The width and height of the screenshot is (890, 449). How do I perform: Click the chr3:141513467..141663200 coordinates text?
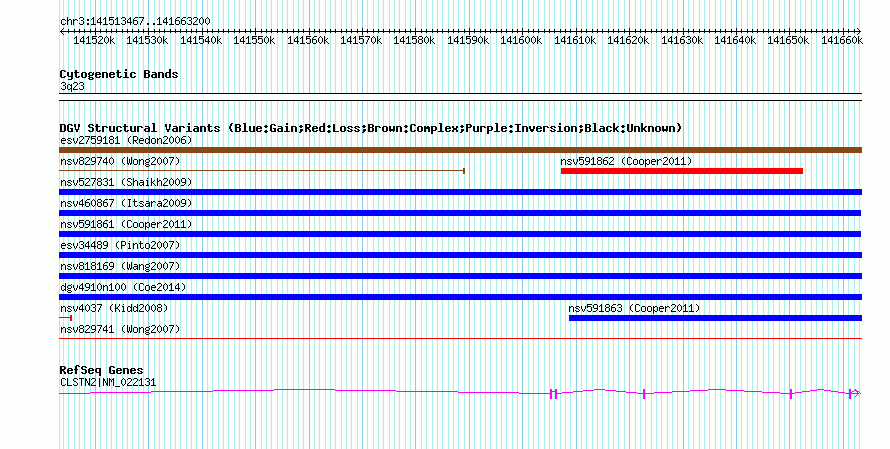click(135, 22)
